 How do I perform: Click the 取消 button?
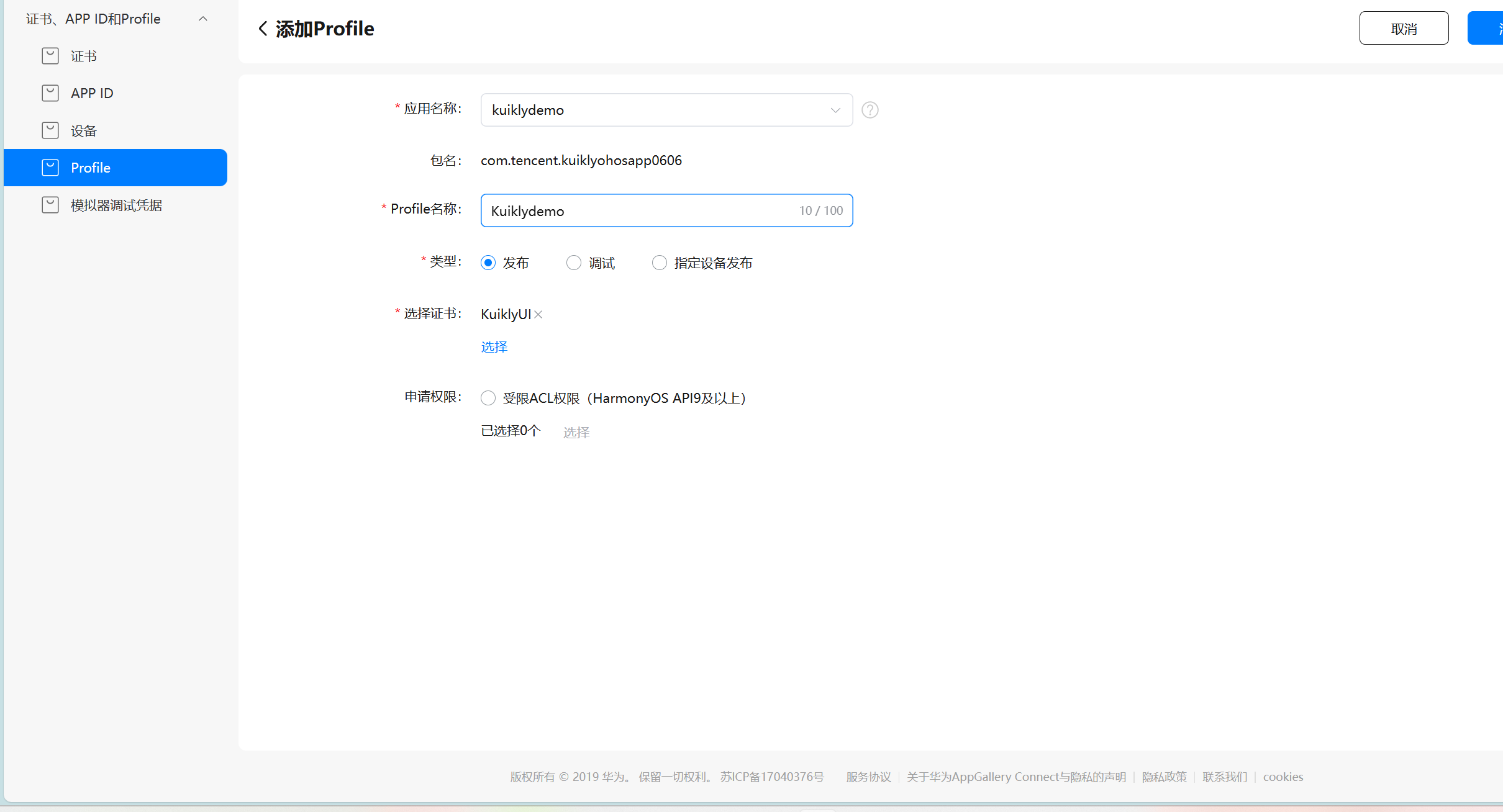1403,29
